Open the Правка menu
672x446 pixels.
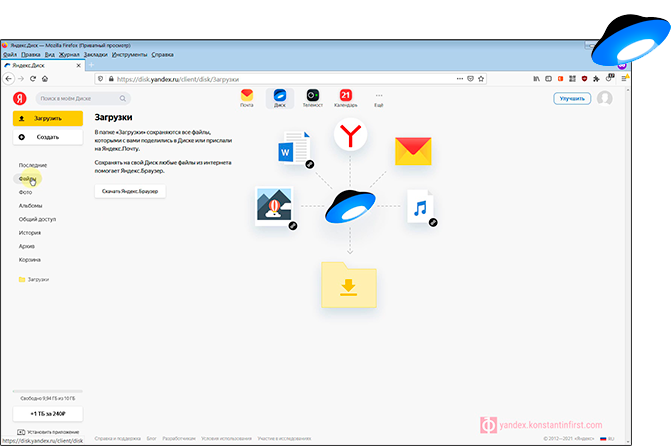(x=31, y=54)
